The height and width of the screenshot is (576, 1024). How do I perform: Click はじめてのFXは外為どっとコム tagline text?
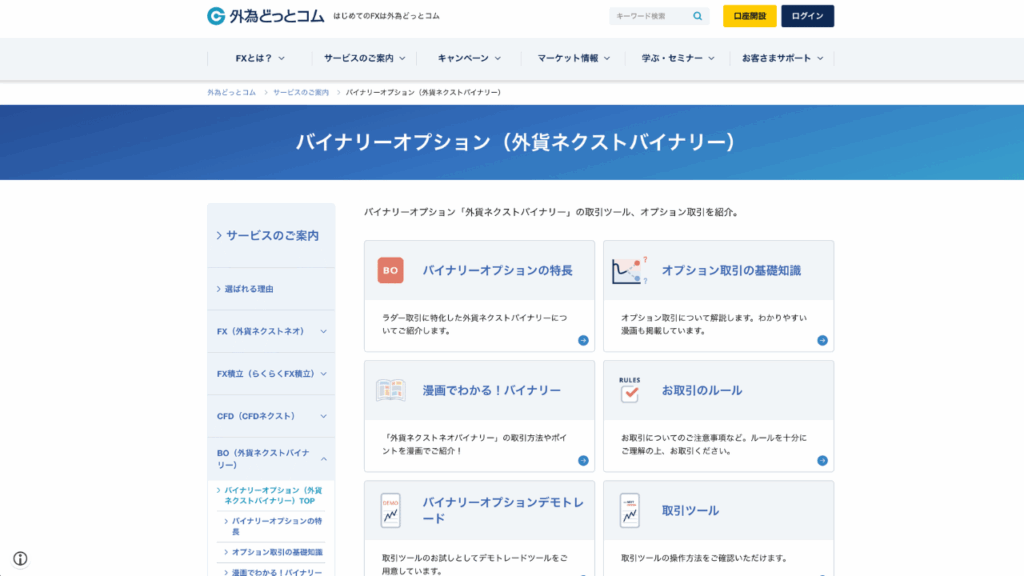click(386, 16)
